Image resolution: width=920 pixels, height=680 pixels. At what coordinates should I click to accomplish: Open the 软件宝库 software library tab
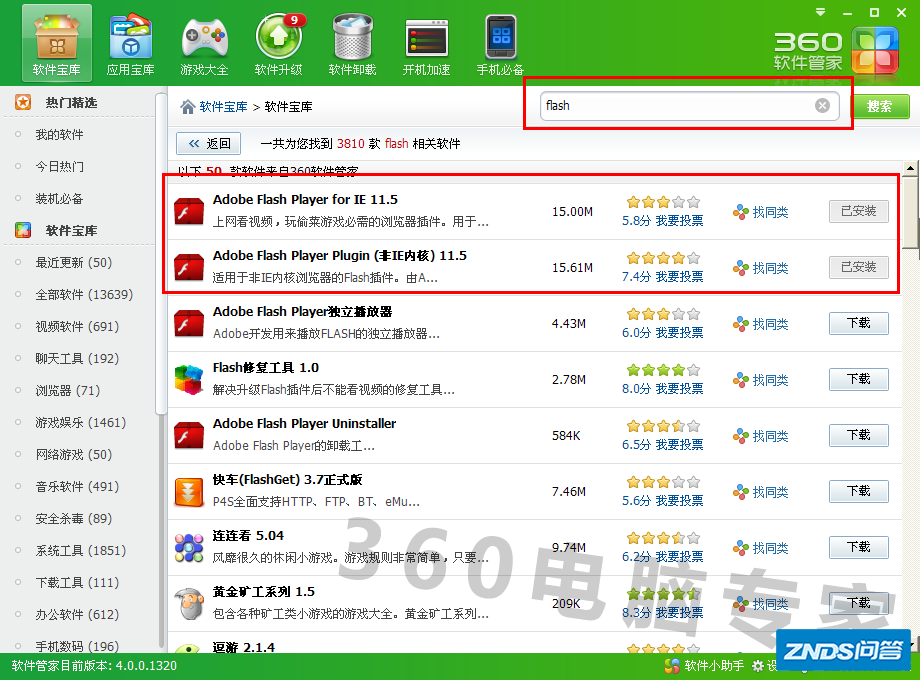point(57,43)
